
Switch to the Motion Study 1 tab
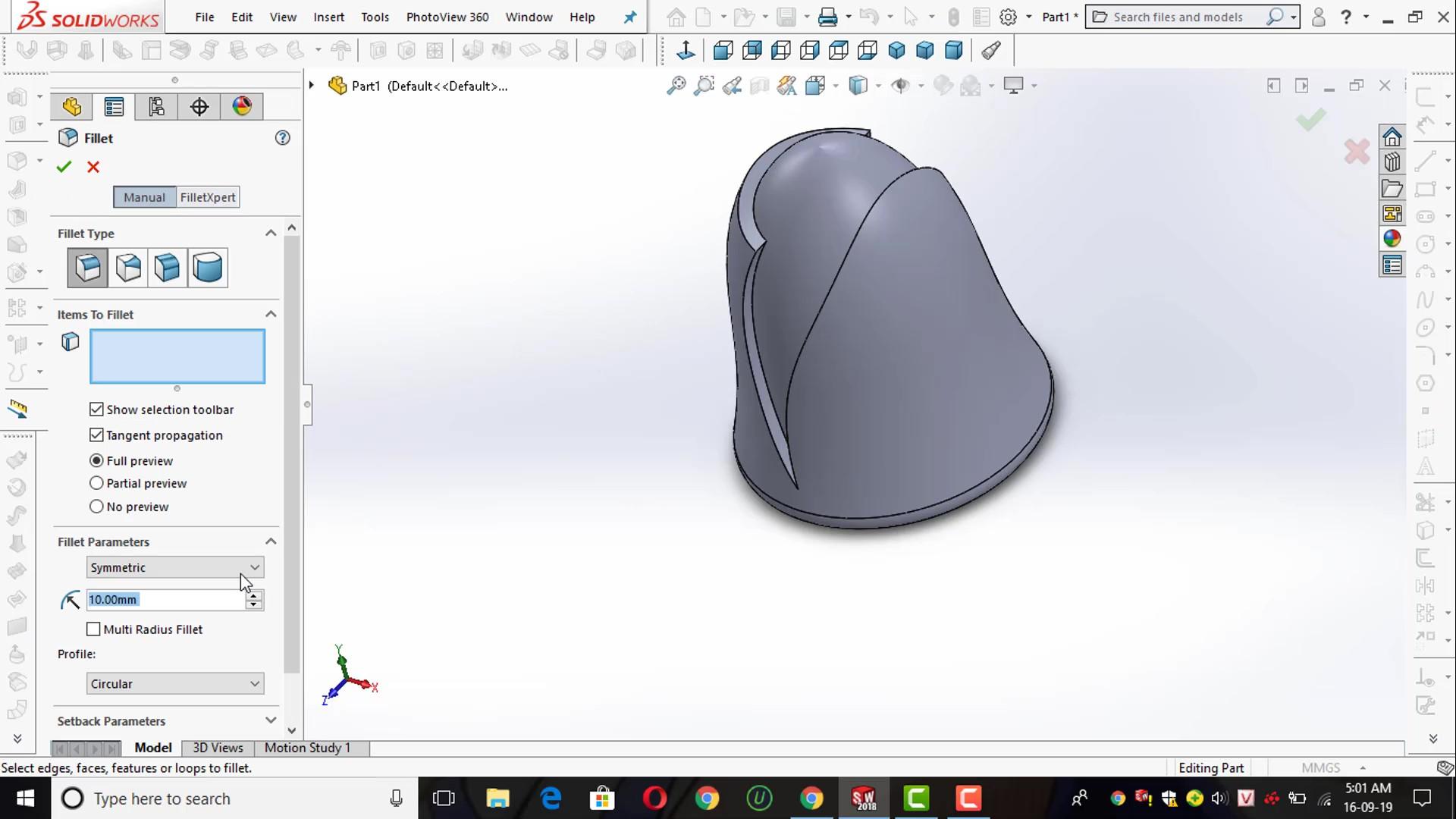pyautogui.click(x=307, y=748)
